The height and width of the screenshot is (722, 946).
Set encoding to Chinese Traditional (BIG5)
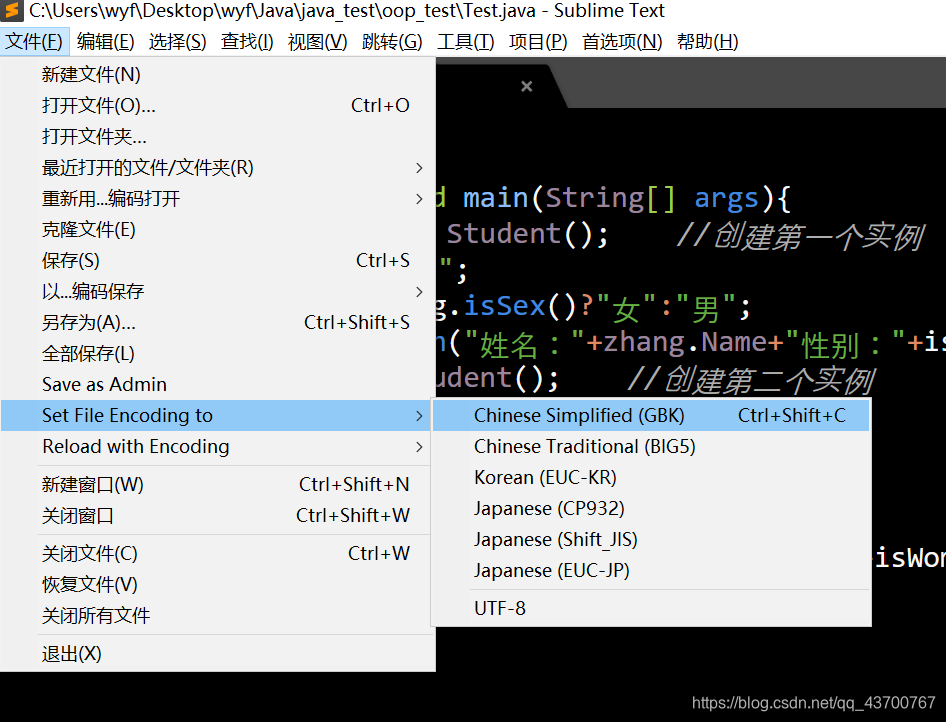pos(651,447)
